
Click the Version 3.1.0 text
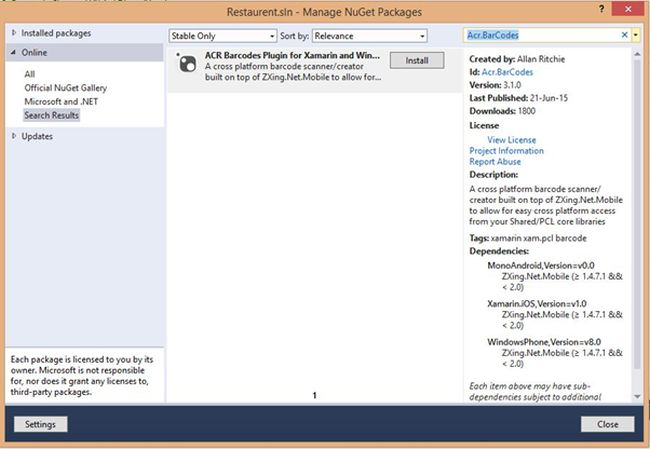(495, 85)
